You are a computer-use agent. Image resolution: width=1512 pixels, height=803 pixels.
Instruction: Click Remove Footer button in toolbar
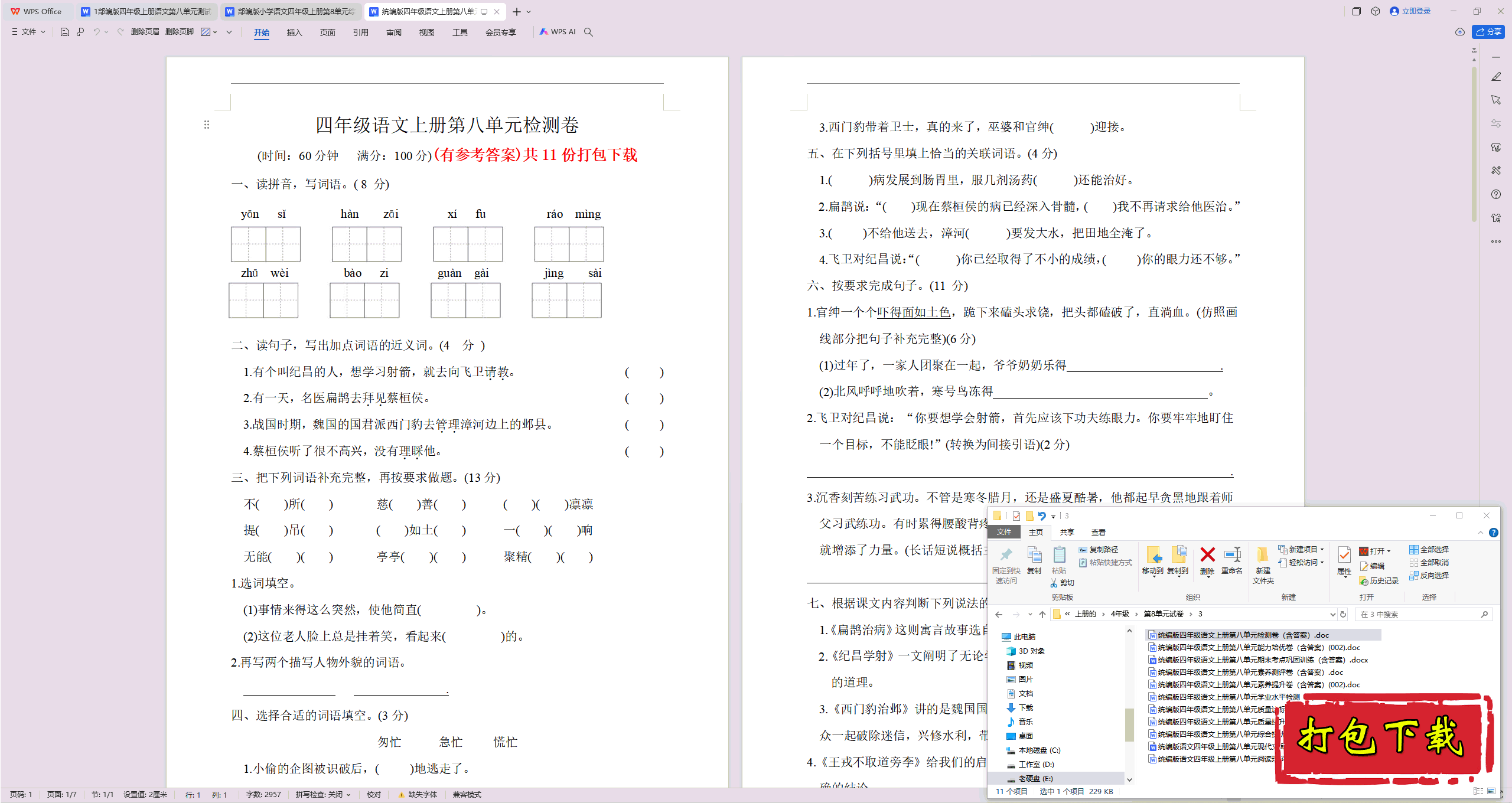click(180, 32)
